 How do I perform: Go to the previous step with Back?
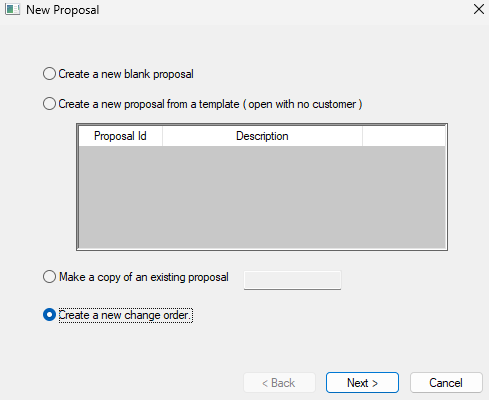pyautogui.click(x=279, y=383)
